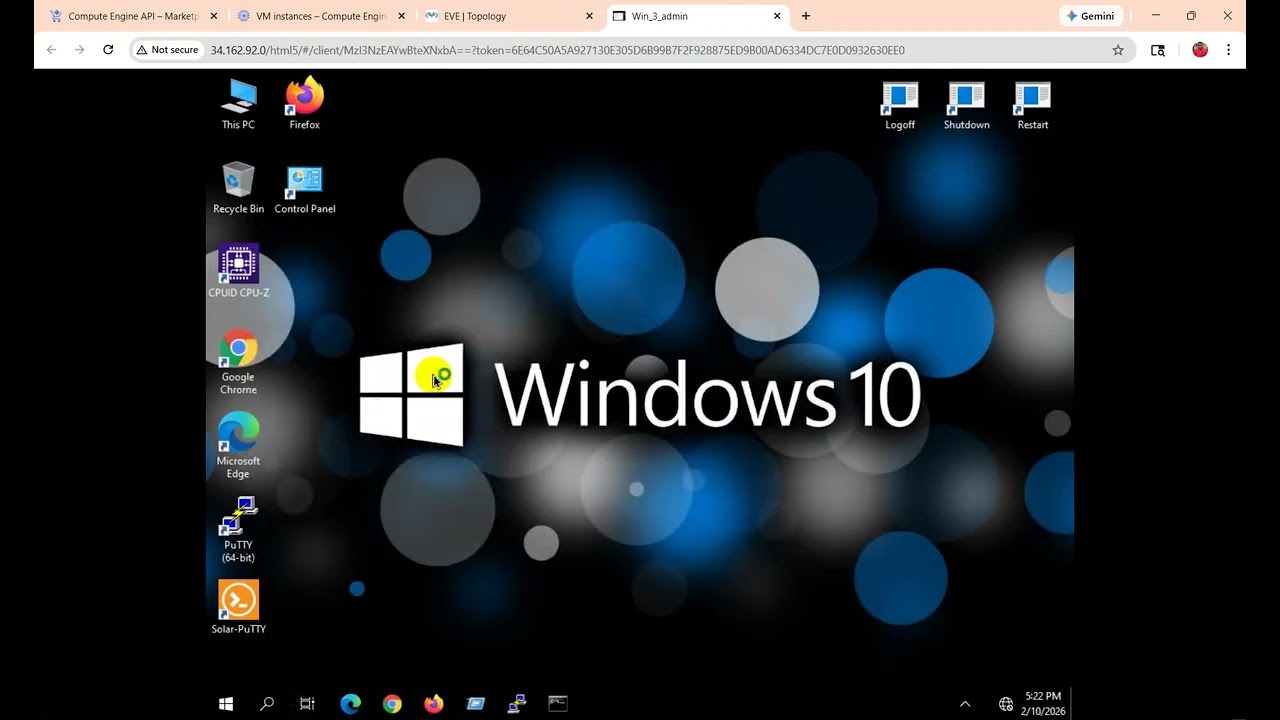Go forward to the next page
1280x720 pixels.
coord(80,50)
